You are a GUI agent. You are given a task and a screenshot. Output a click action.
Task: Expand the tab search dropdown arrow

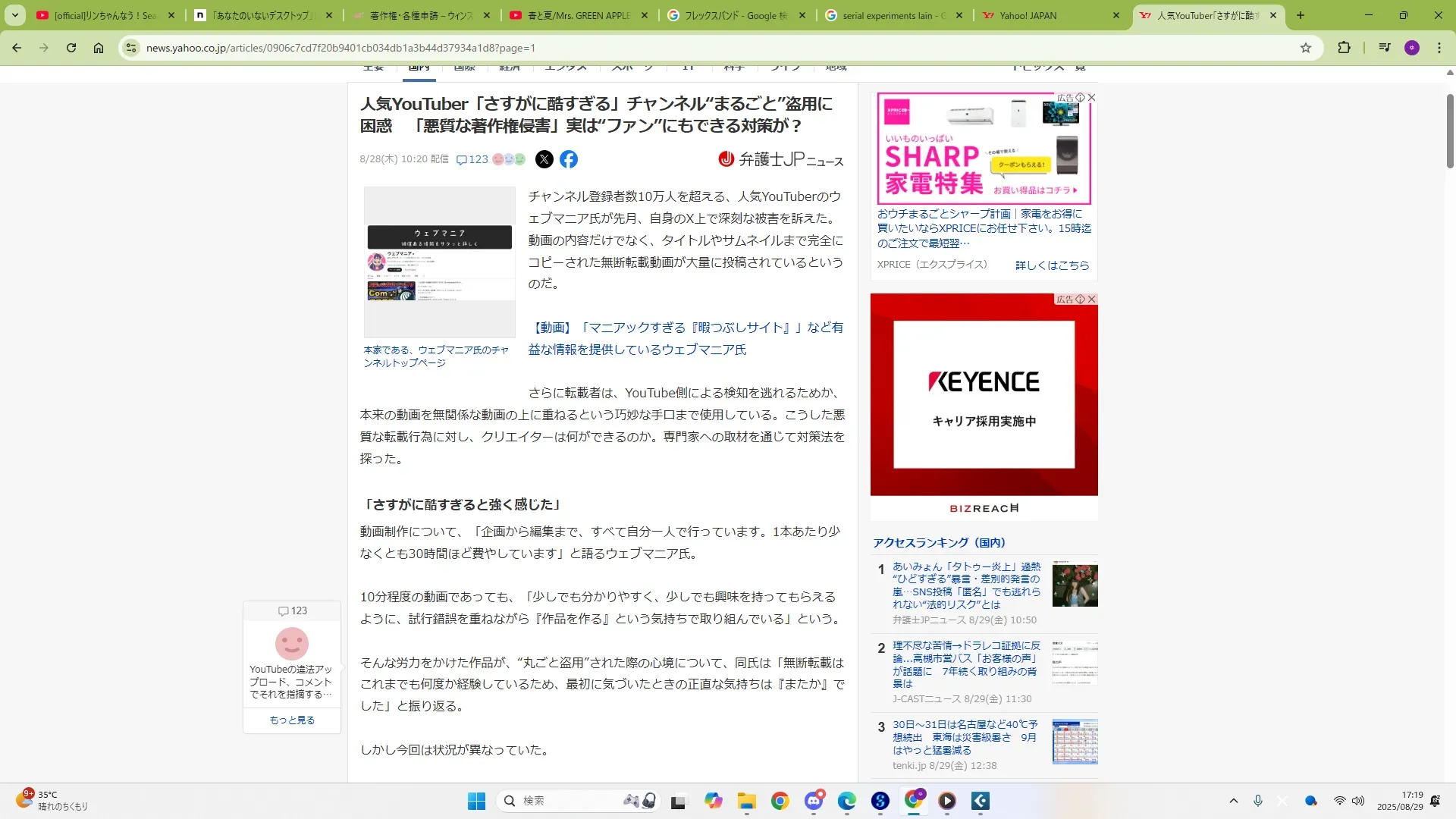(x=15, y=15)
